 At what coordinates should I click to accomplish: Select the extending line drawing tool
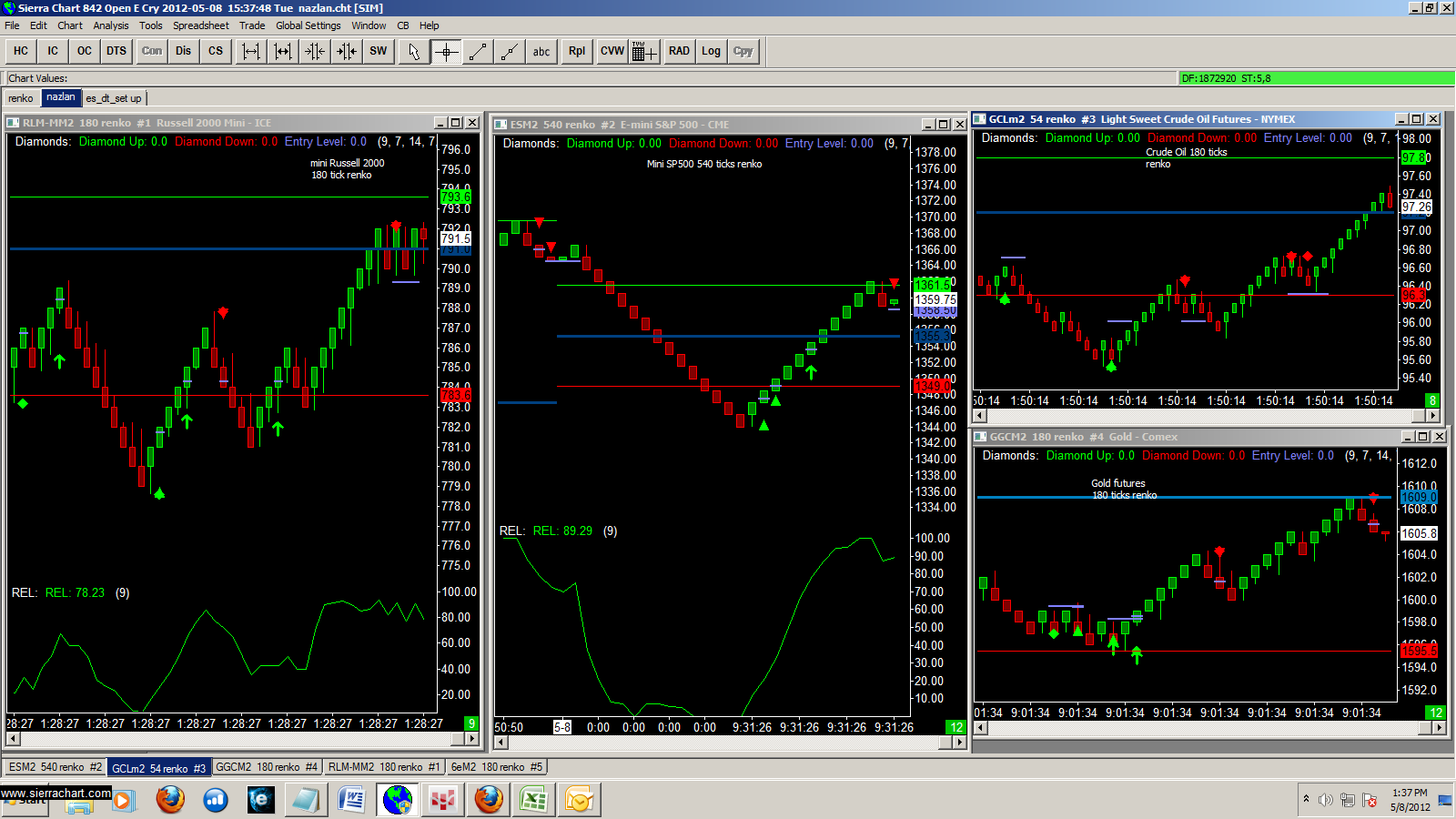[509, 52]
